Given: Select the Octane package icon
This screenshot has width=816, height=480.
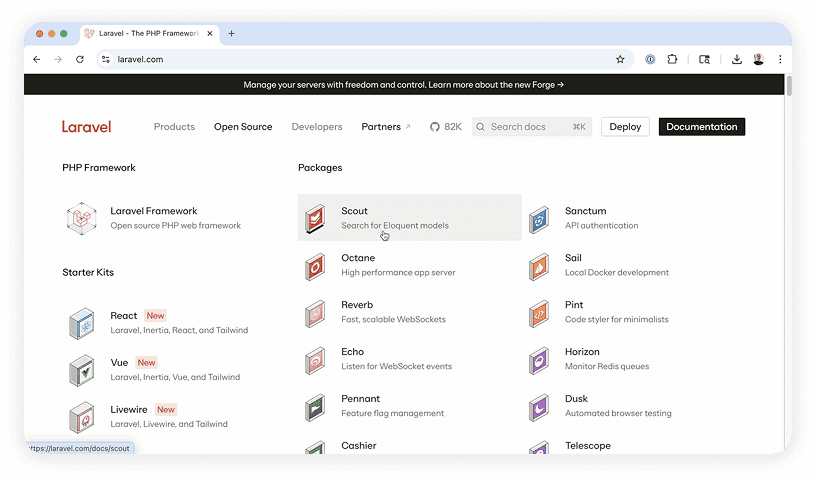Looking at the screenshot, I should tap(315, 266).
